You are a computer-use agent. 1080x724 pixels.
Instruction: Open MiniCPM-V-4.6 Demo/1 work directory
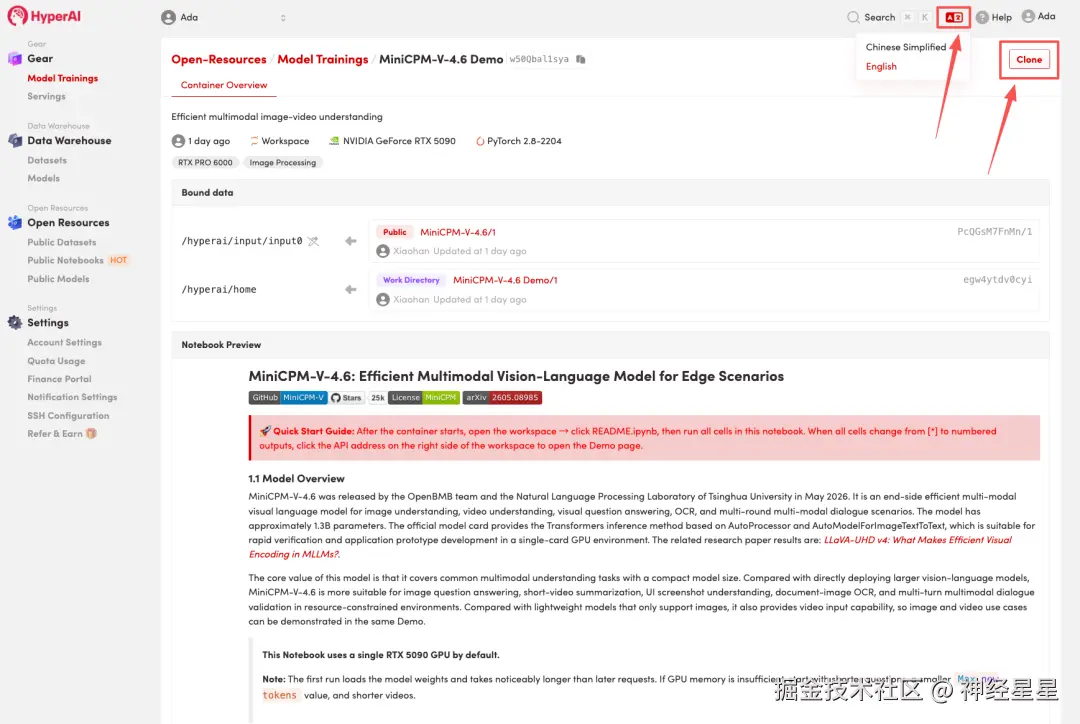coord(505,280)
